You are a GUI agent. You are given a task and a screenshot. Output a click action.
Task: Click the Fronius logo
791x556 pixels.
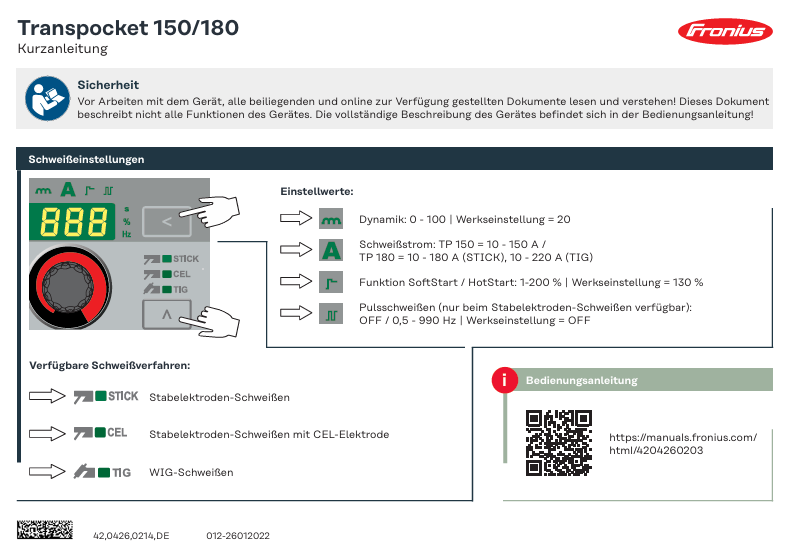click(726, 32)
